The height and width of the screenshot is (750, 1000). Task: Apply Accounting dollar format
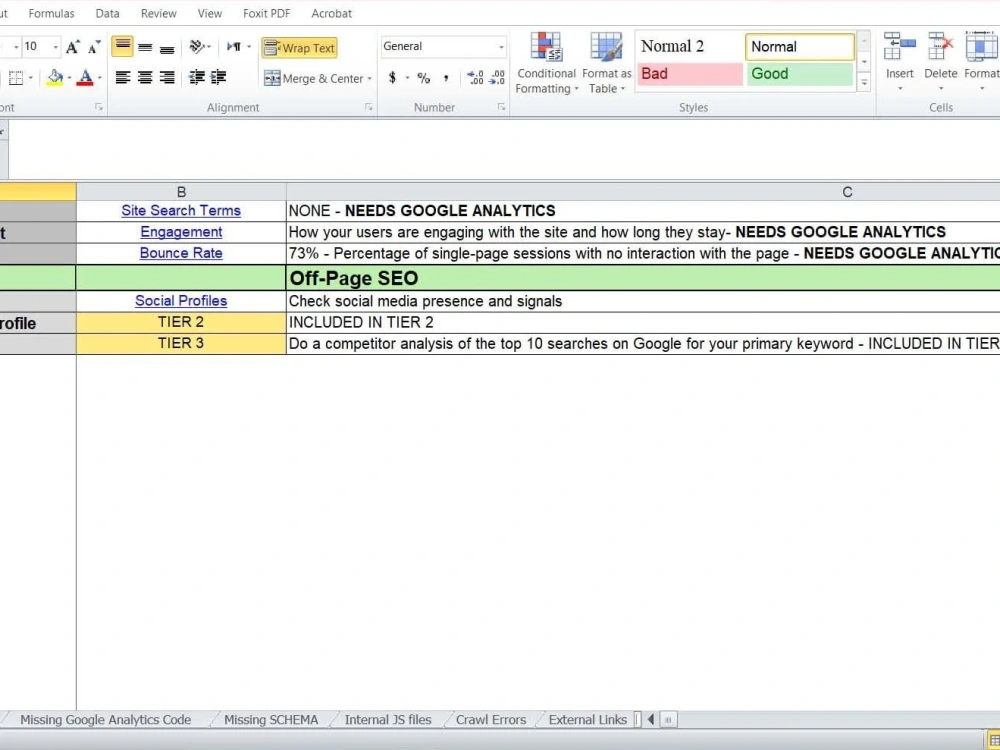[392, 78]
